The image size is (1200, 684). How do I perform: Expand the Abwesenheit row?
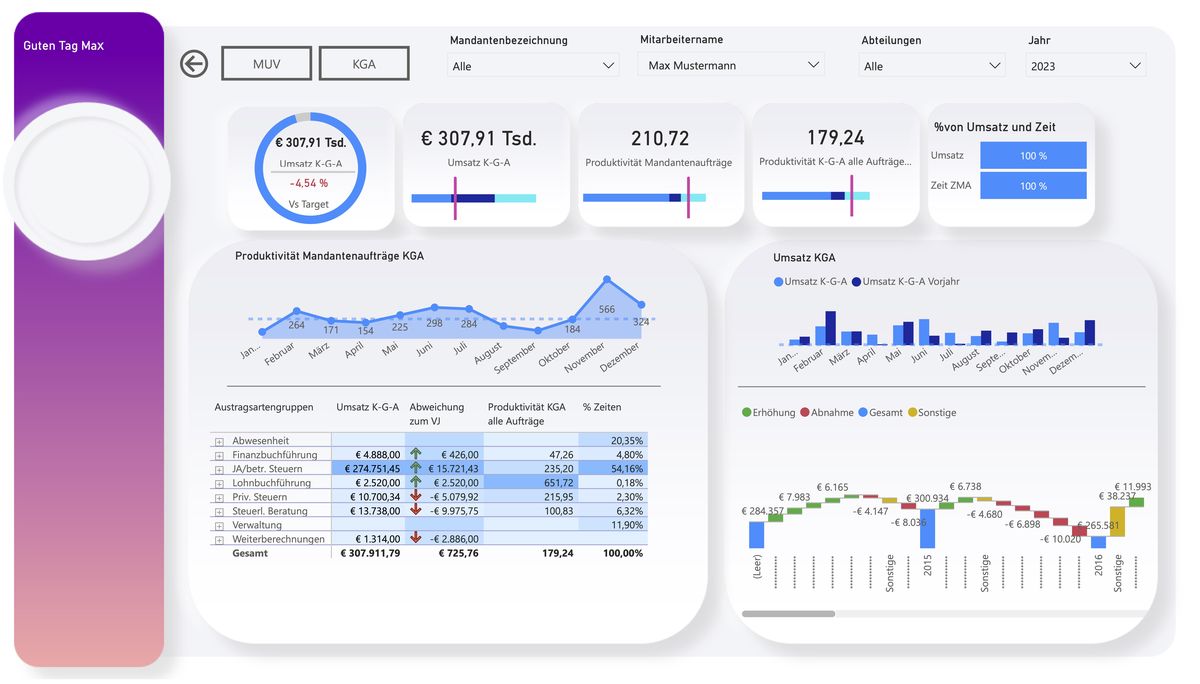click(x=219, y=441)
